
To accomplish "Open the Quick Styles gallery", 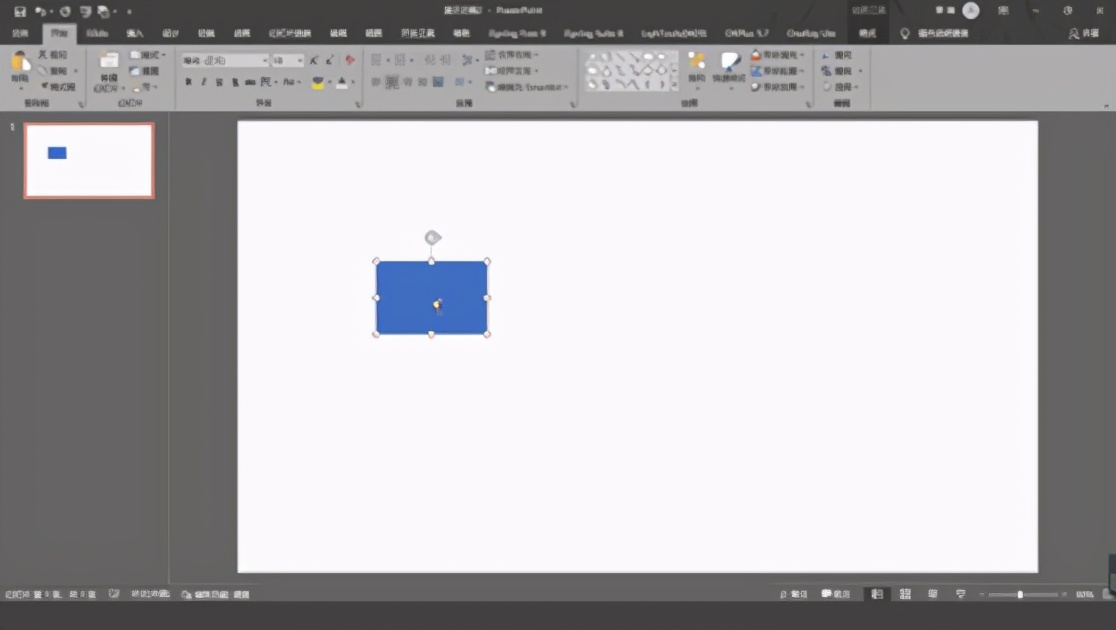I will pyautogui.click(x=729, y=70).
